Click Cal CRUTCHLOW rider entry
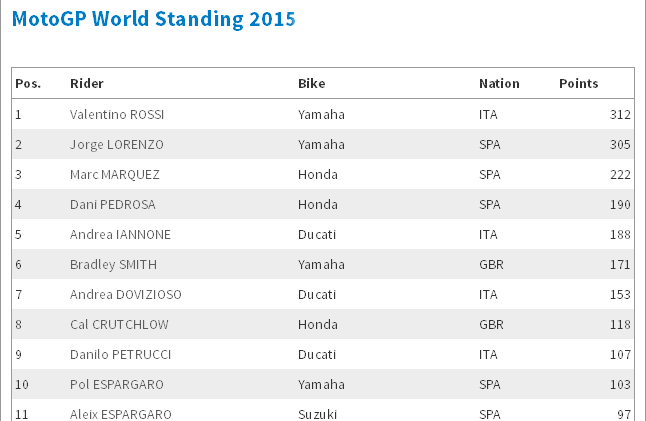This screenshot has height=421, width=646. tap(119, 325)
